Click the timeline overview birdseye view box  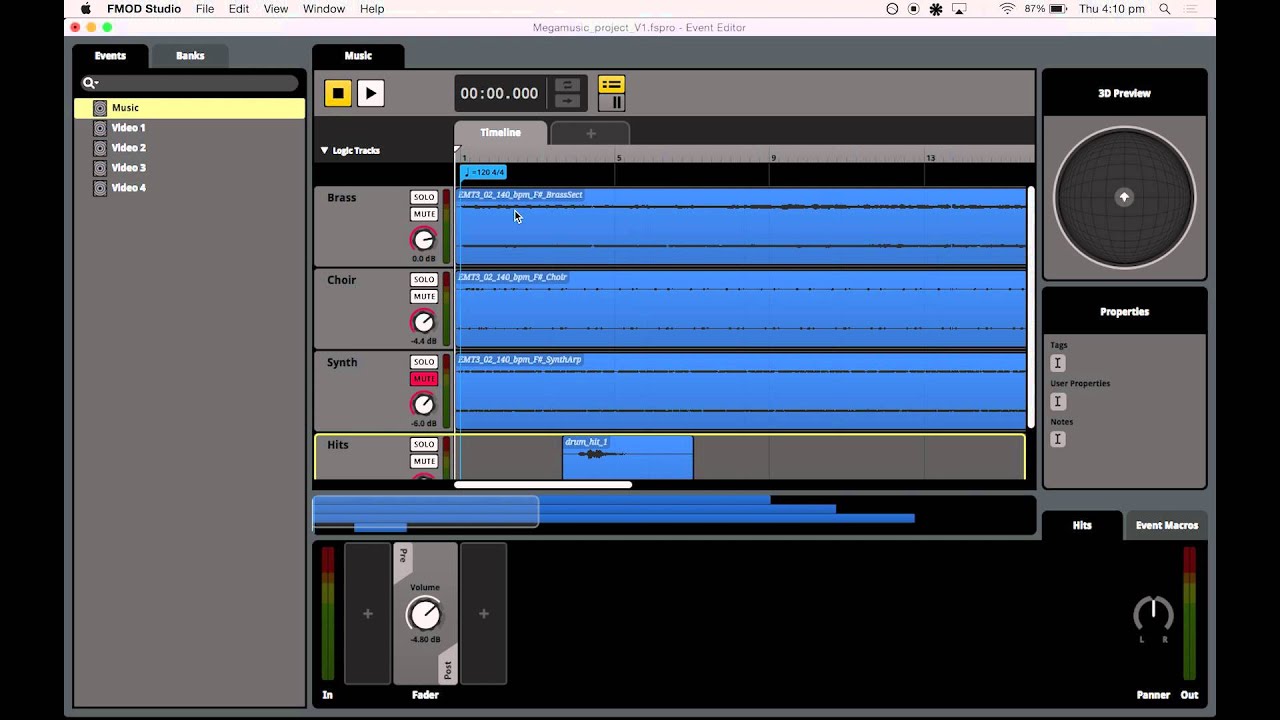pyautogui.click(x=426, y=512)
